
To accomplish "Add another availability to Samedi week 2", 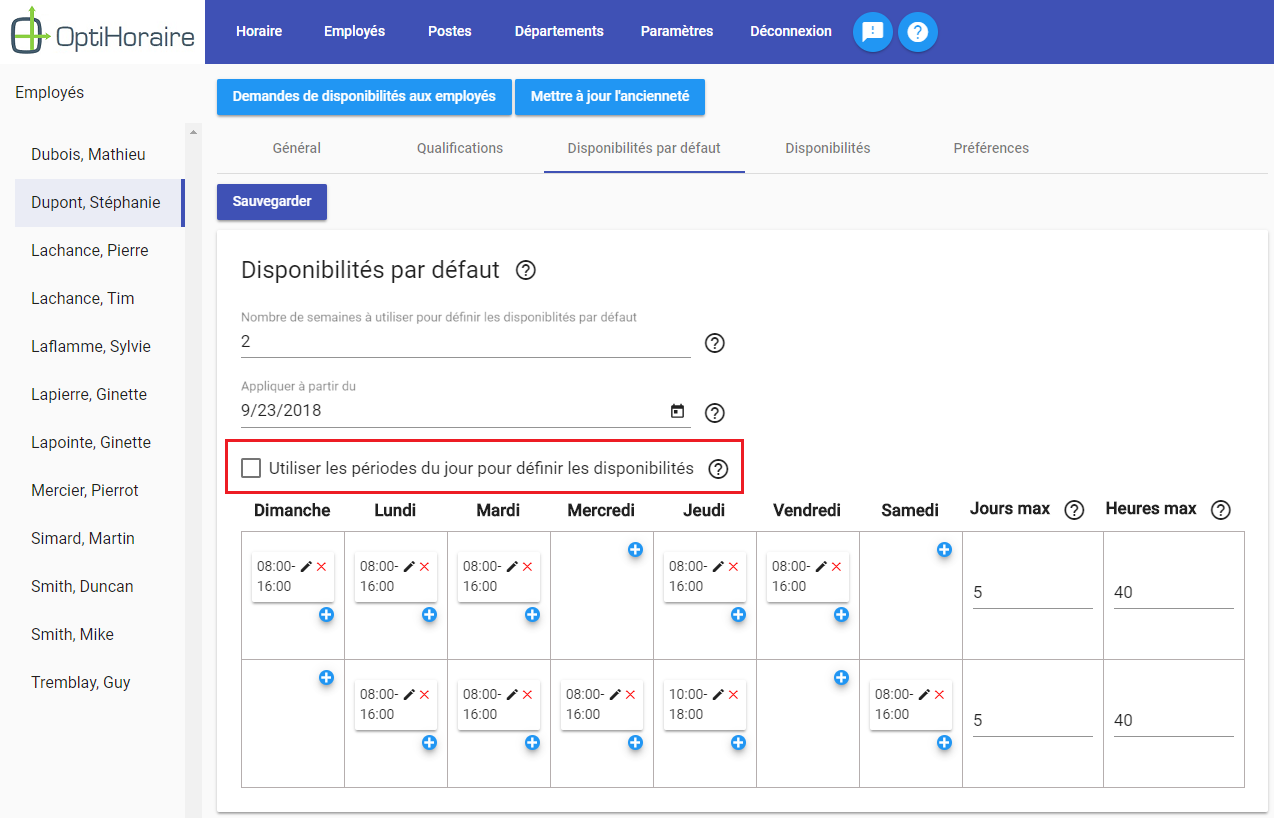I will click(x=944, y=743).
